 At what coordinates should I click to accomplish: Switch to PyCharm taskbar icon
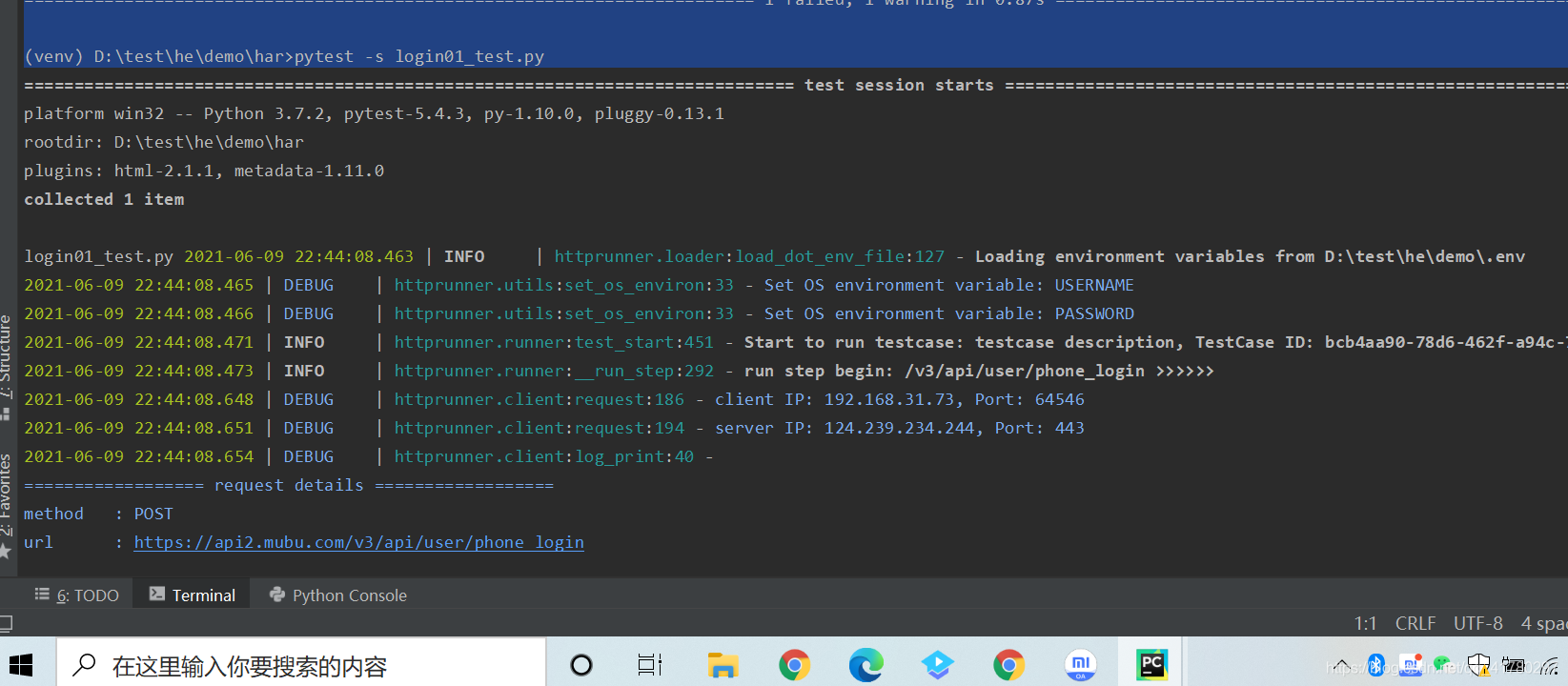pyautogui.click(x=1152, y=664)
